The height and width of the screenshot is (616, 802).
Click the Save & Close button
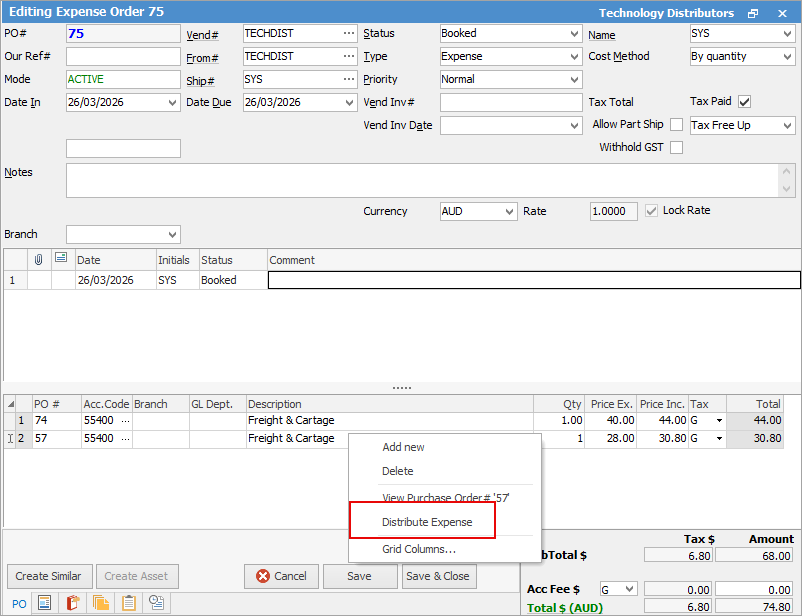point(438,576)
